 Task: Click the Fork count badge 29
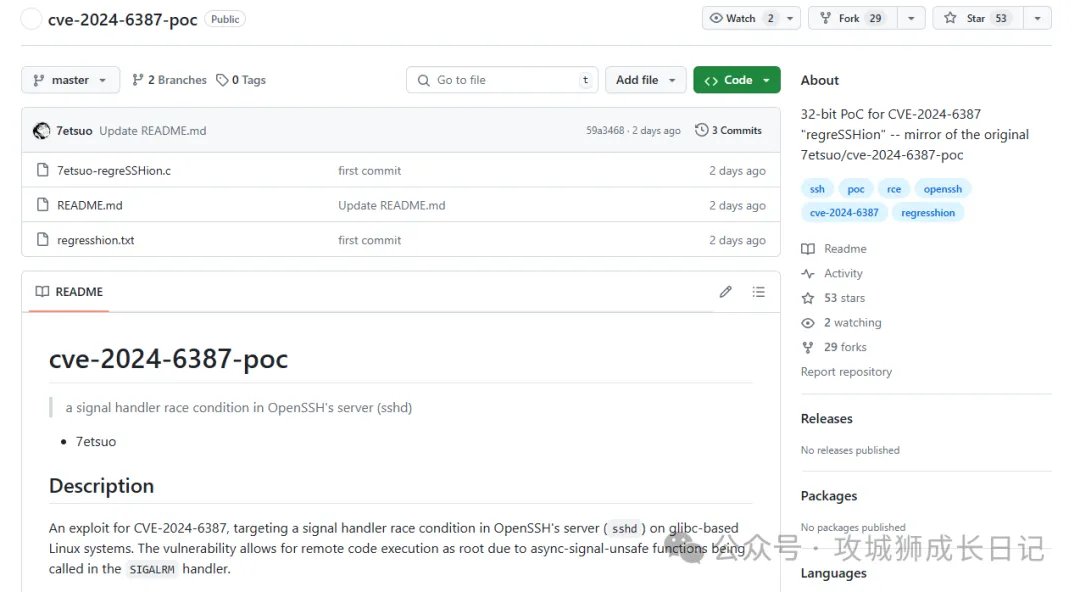coord(875,19)
